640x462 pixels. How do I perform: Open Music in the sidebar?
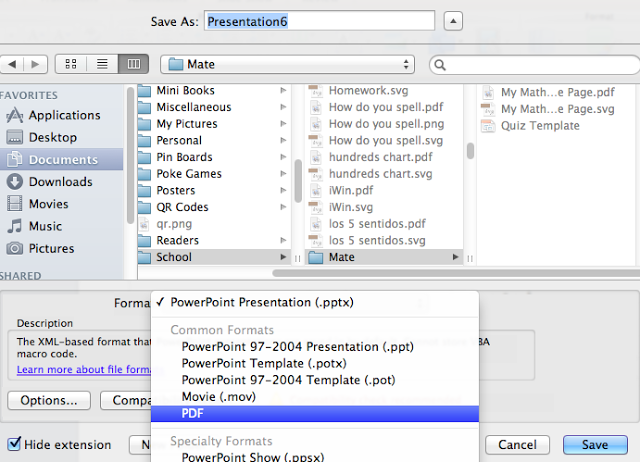tap(61, 226)
